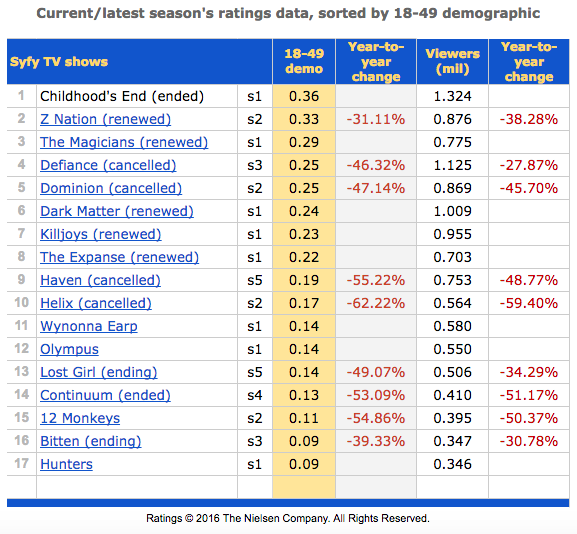Click the ratings data page heading
Viewport: 577px width, 534px height.
[288, 14]
